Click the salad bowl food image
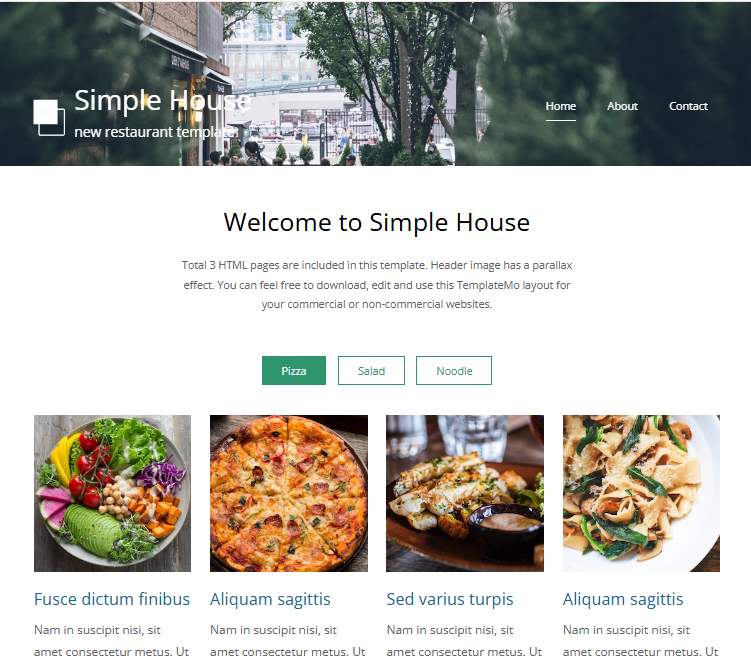751x666 pixels. (113, 493)
